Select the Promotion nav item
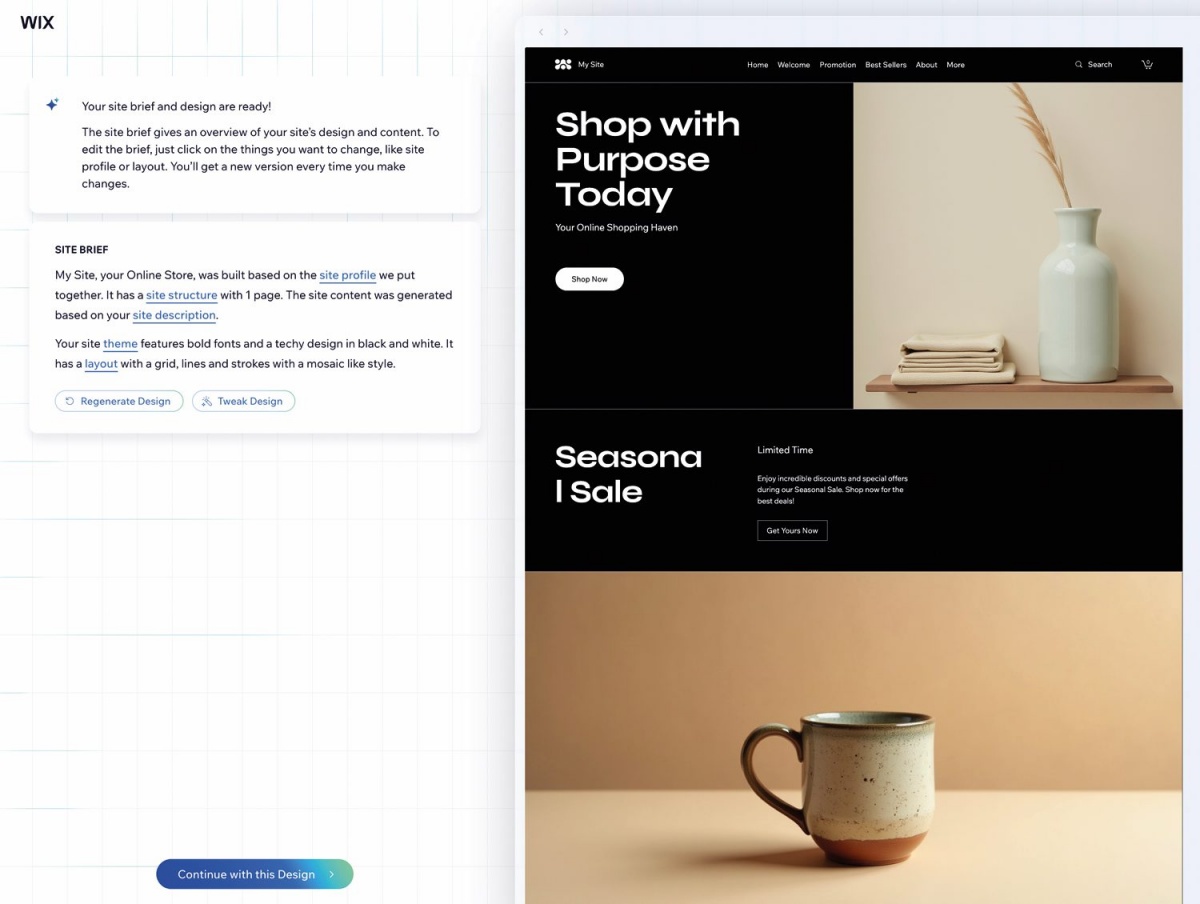1200x904 pixels. point(838,65)
